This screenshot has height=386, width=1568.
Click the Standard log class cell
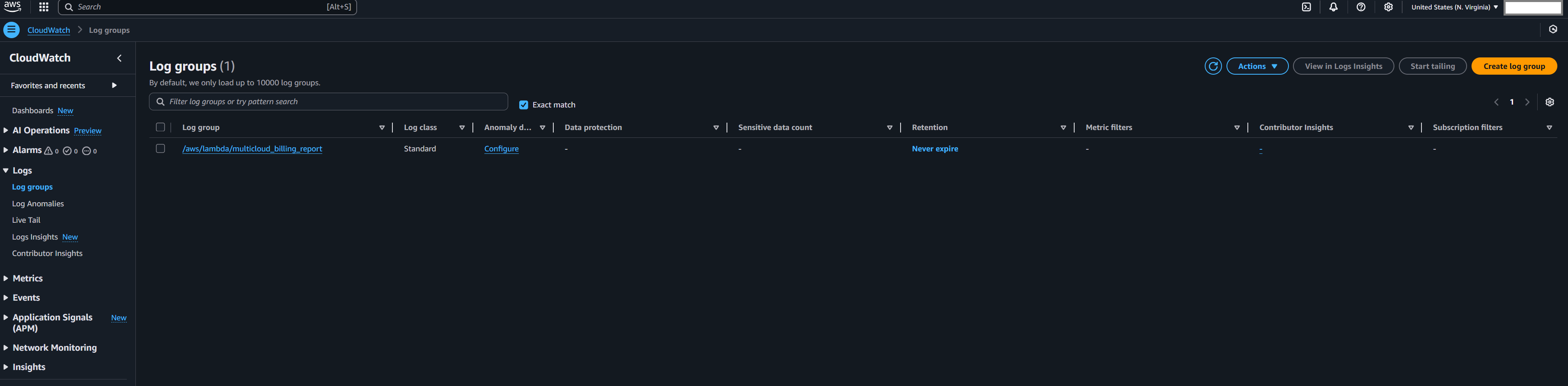420,149
